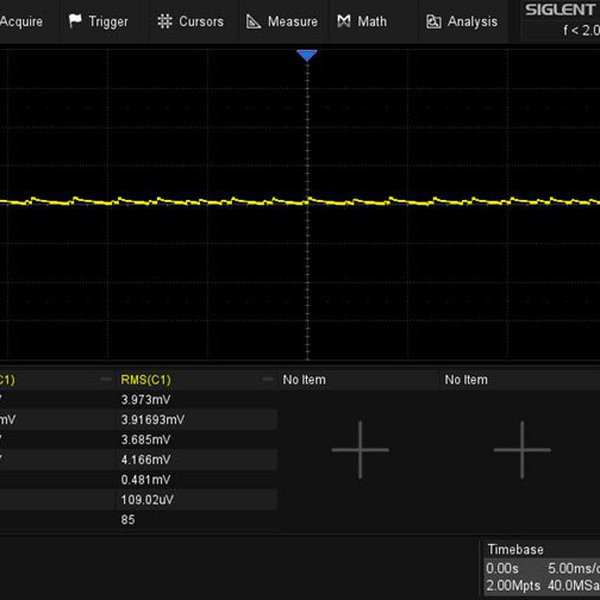Open the Analysis menu
The height and width of the screenshot is (600, 600).
[462, 21]
